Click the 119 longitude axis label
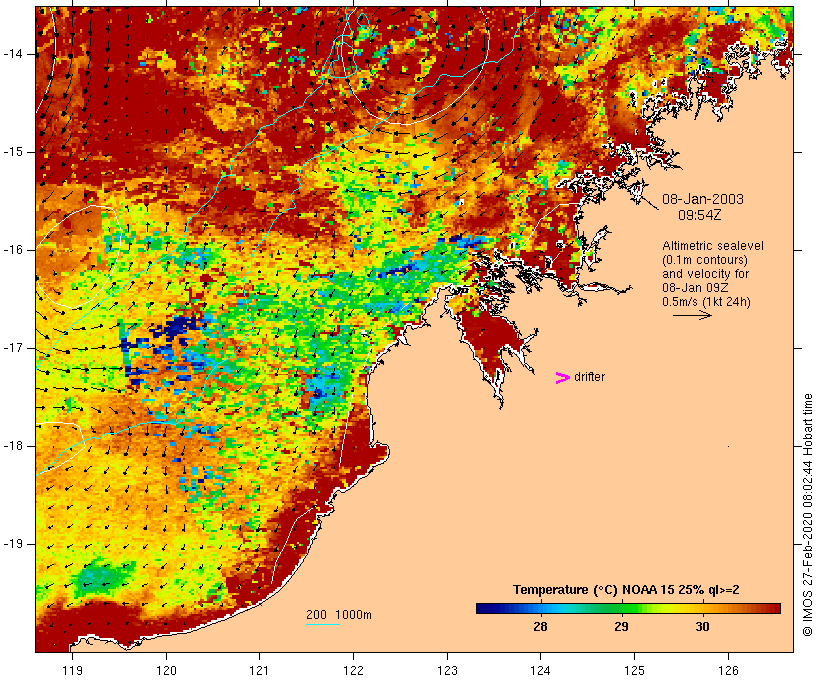Image resolution: width=820 pixels, height=680 pixels. pos(72,671)
